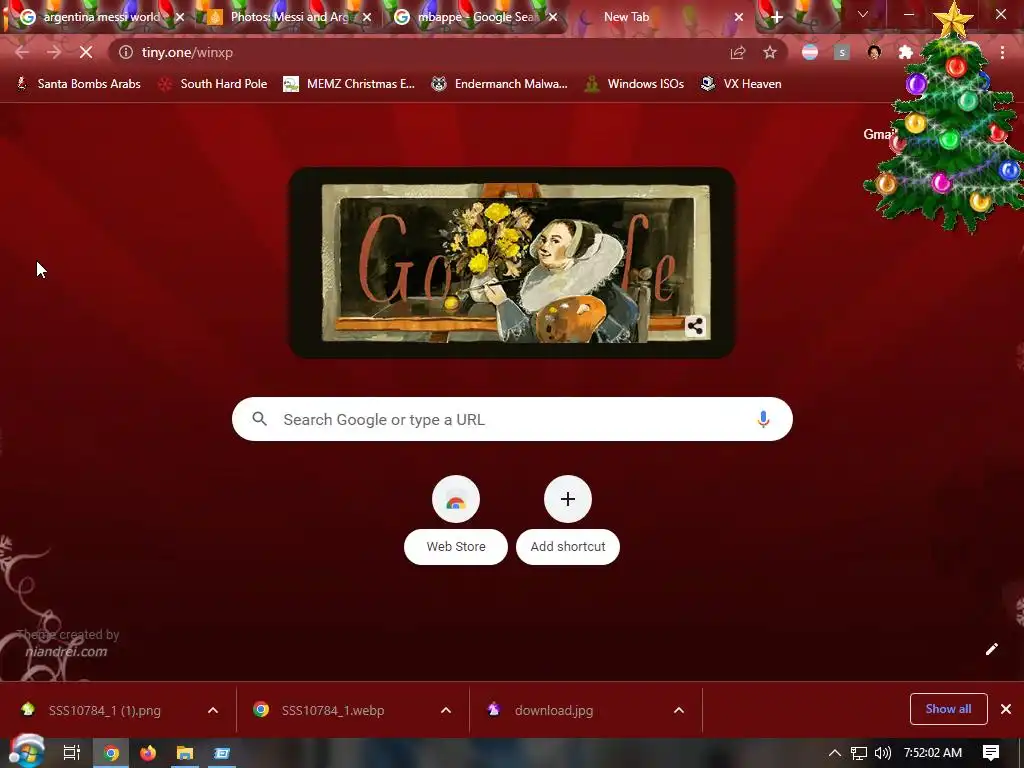Click the striped flag extension icon
The width and height of the screenshot is (1024, 768).
coord(810,52)
